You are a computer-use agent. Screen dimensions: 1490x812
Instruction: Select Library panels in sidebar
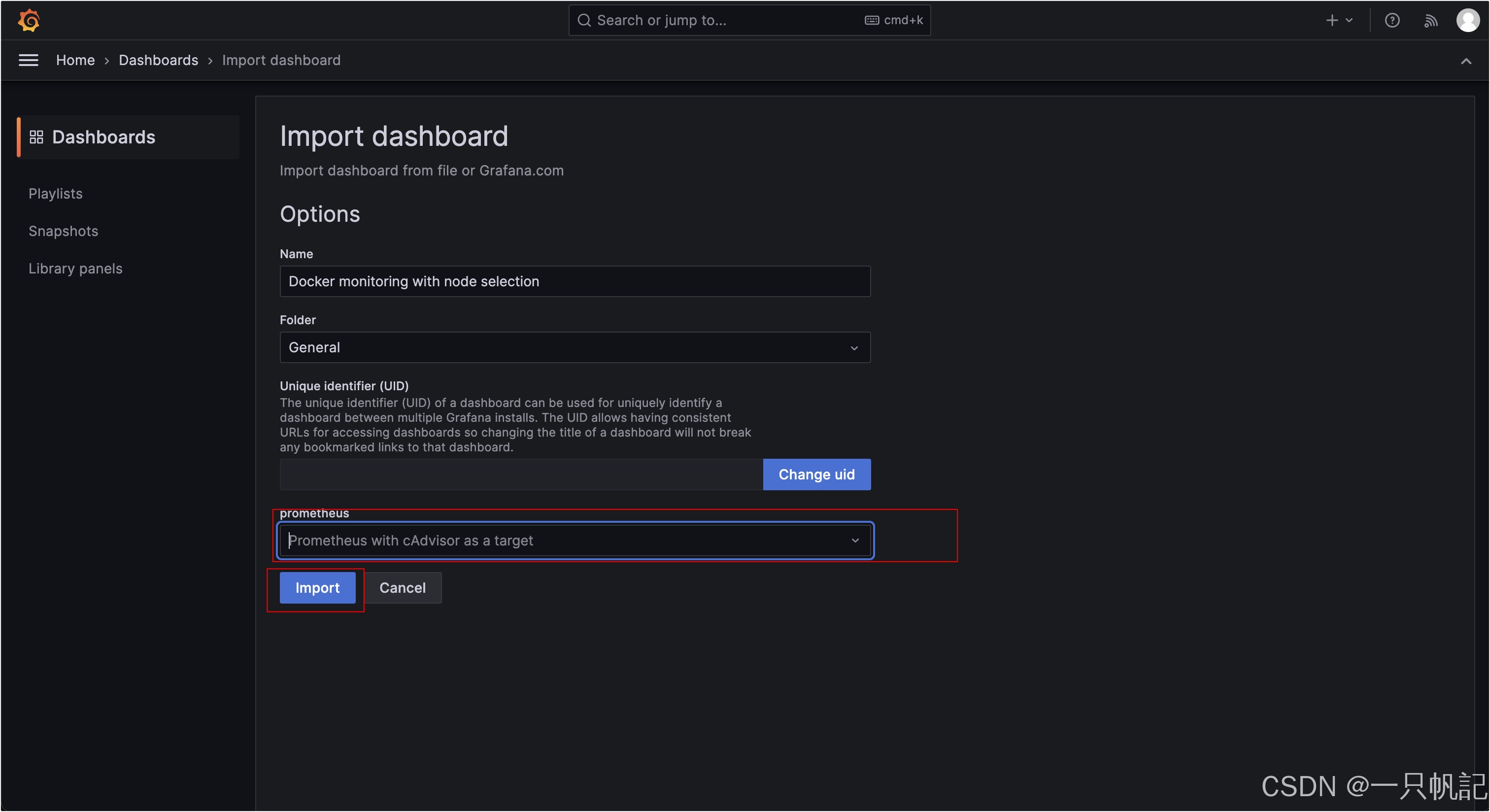tap(75, 269)
